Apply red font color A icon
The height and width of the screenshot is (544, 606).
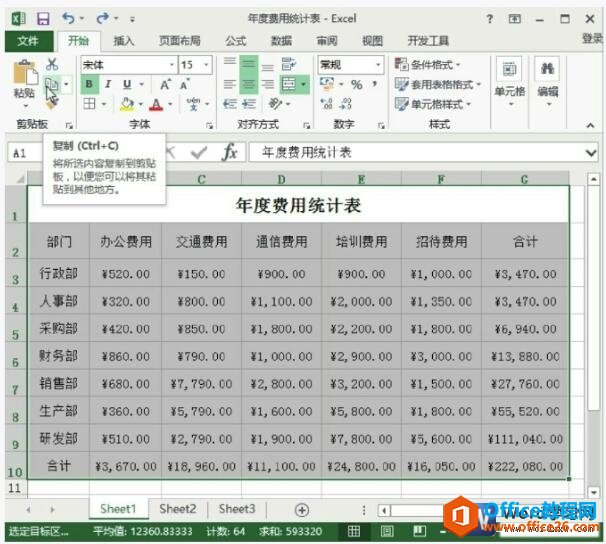pyautogui.click(x=156, y=104)
